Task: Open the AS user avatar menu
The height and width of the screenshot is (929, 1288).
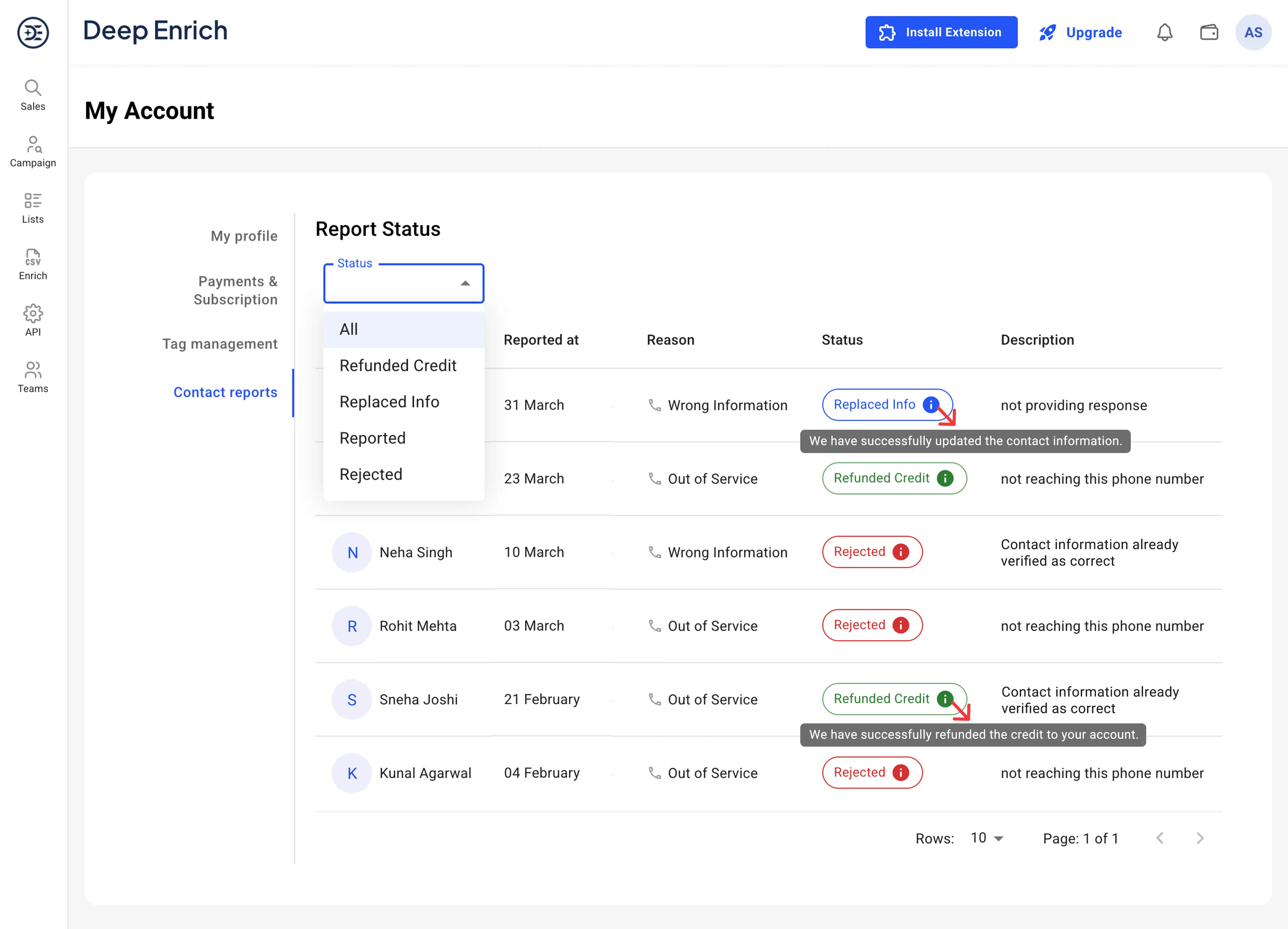Action: pyautogui.click(x=1253, y=32)
